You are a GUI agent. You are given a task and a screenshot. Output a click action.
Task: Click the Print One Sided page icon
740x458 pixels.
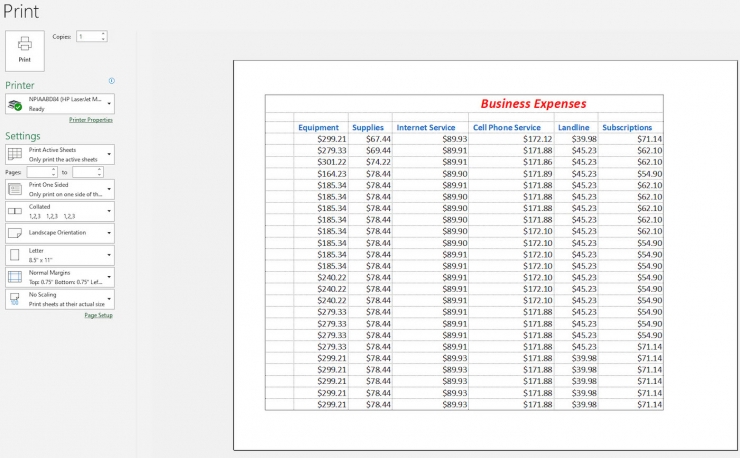point(15,189)
